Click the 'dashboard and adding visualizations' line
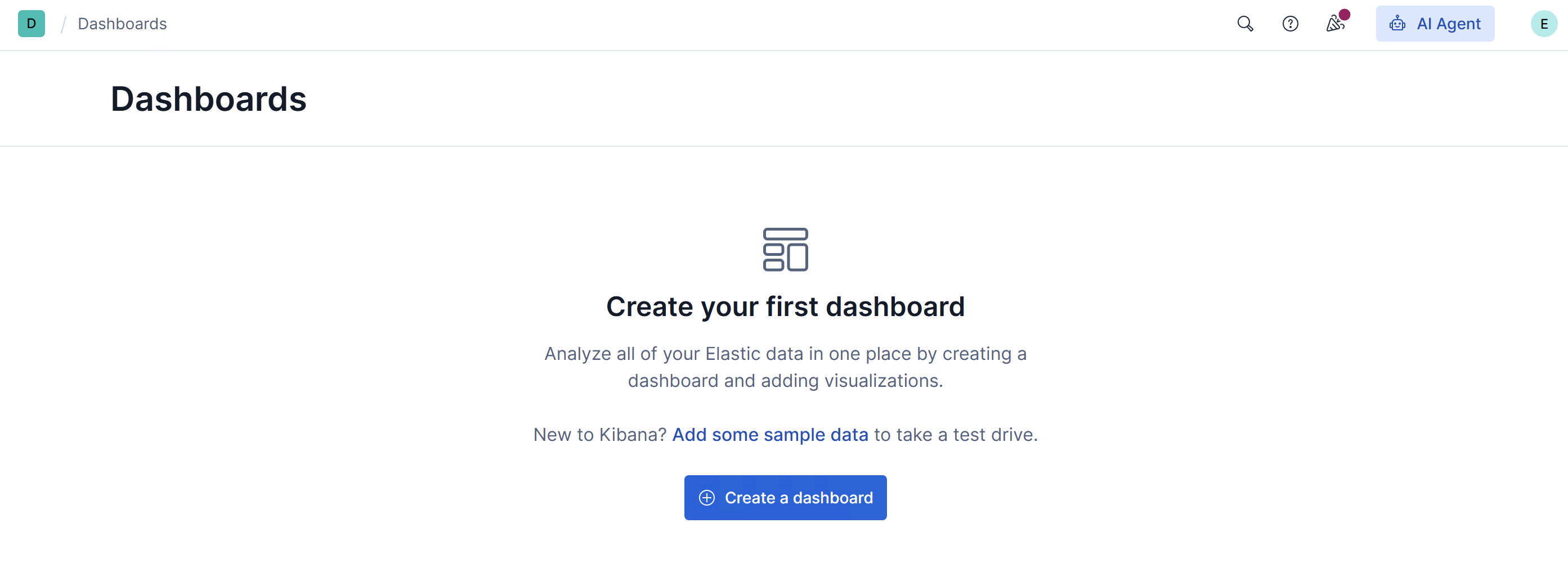The height and width of the screenshot is (577, 1568). click(x=785, y=381)
